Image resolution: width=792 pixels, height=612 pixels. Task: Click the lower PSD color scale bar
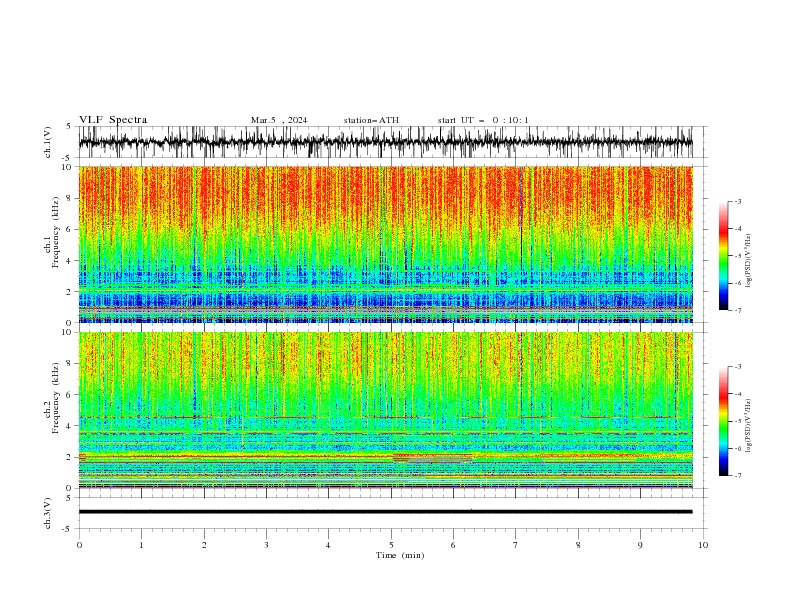tap(723, 421)
